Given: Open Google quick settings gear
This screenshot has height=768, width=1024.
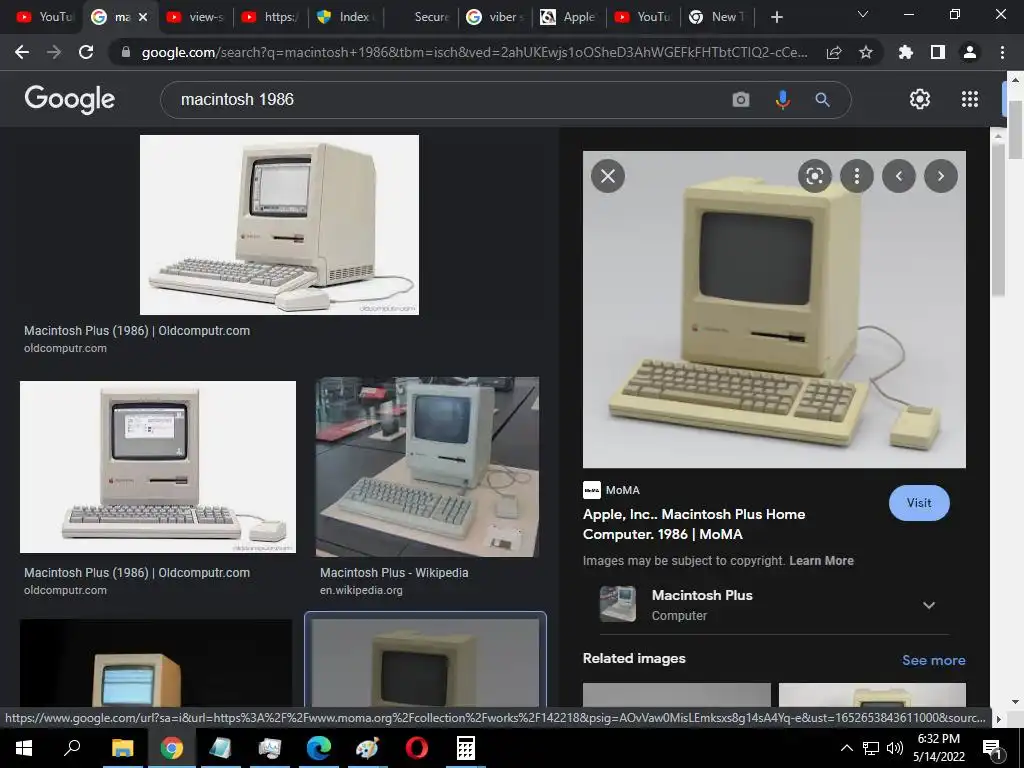Looking at the screenshot, I should click(920, 99).
